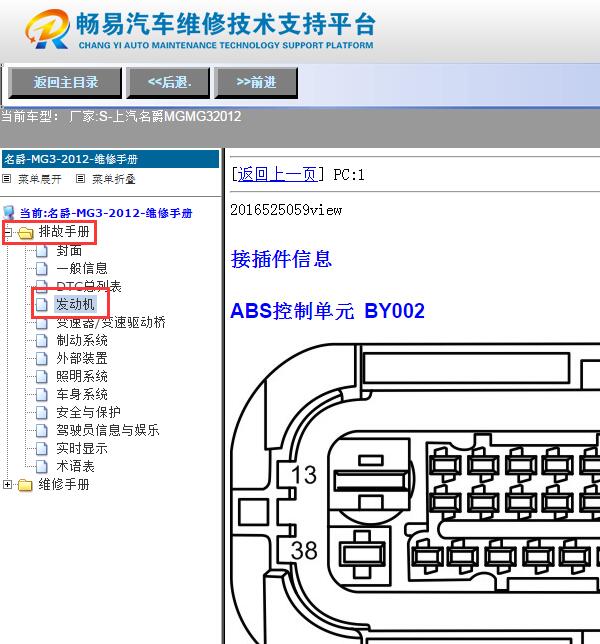Select the 菜单折叠 label
This screenshot has height=644, width=600.
(114, 179)
